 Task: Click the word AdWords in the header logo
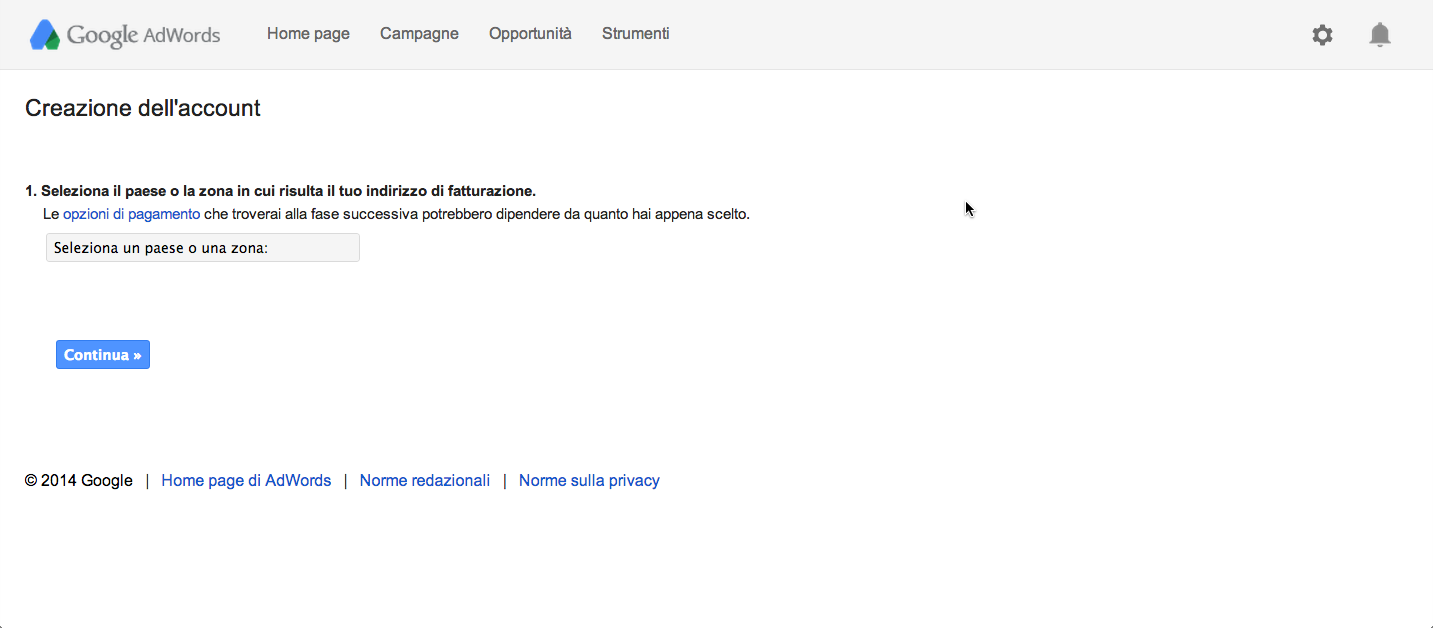pos(182,35)
